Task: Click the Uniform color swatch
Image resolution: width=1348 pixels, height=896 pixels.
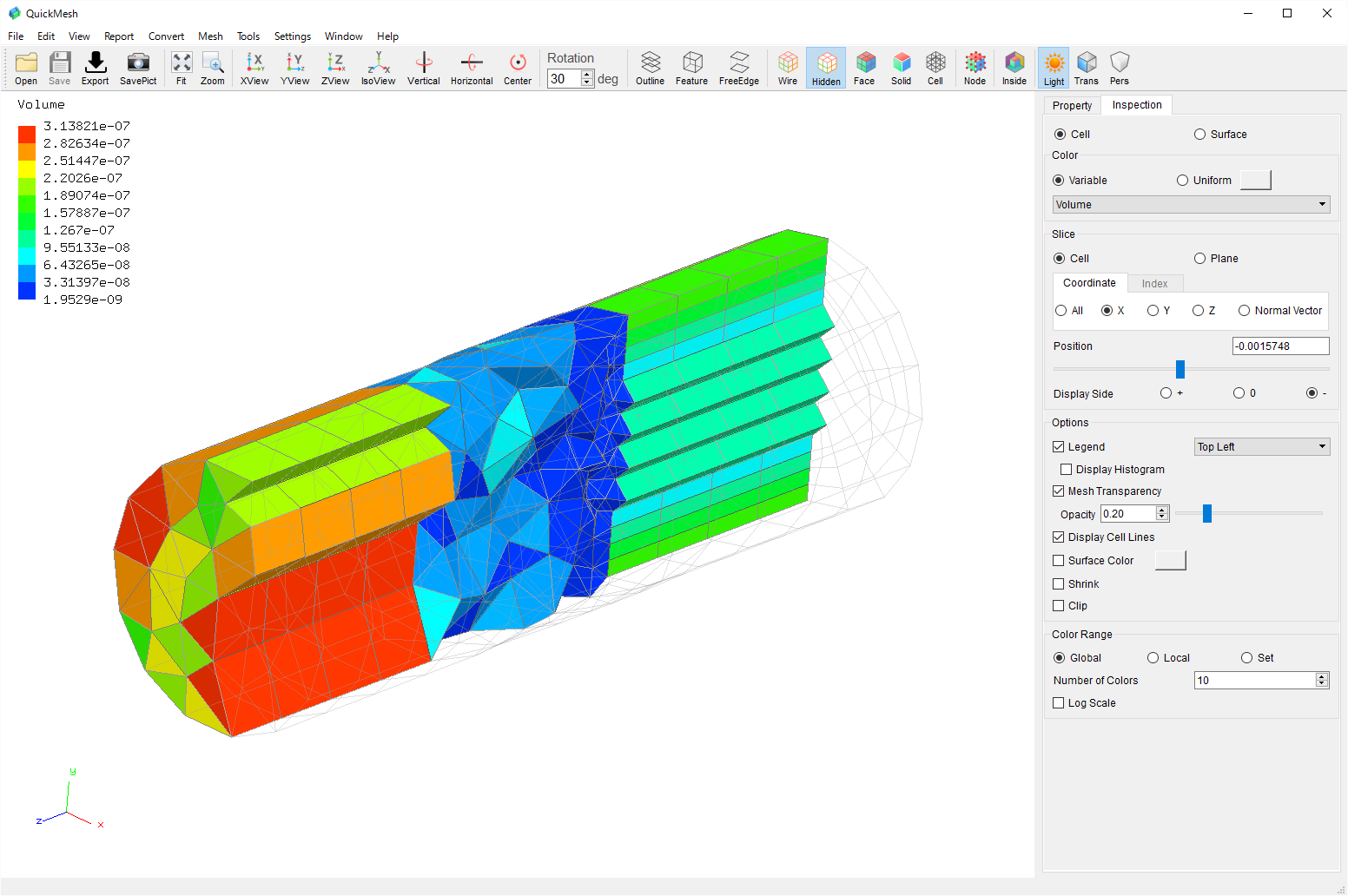Action: tap(1255, 180)
